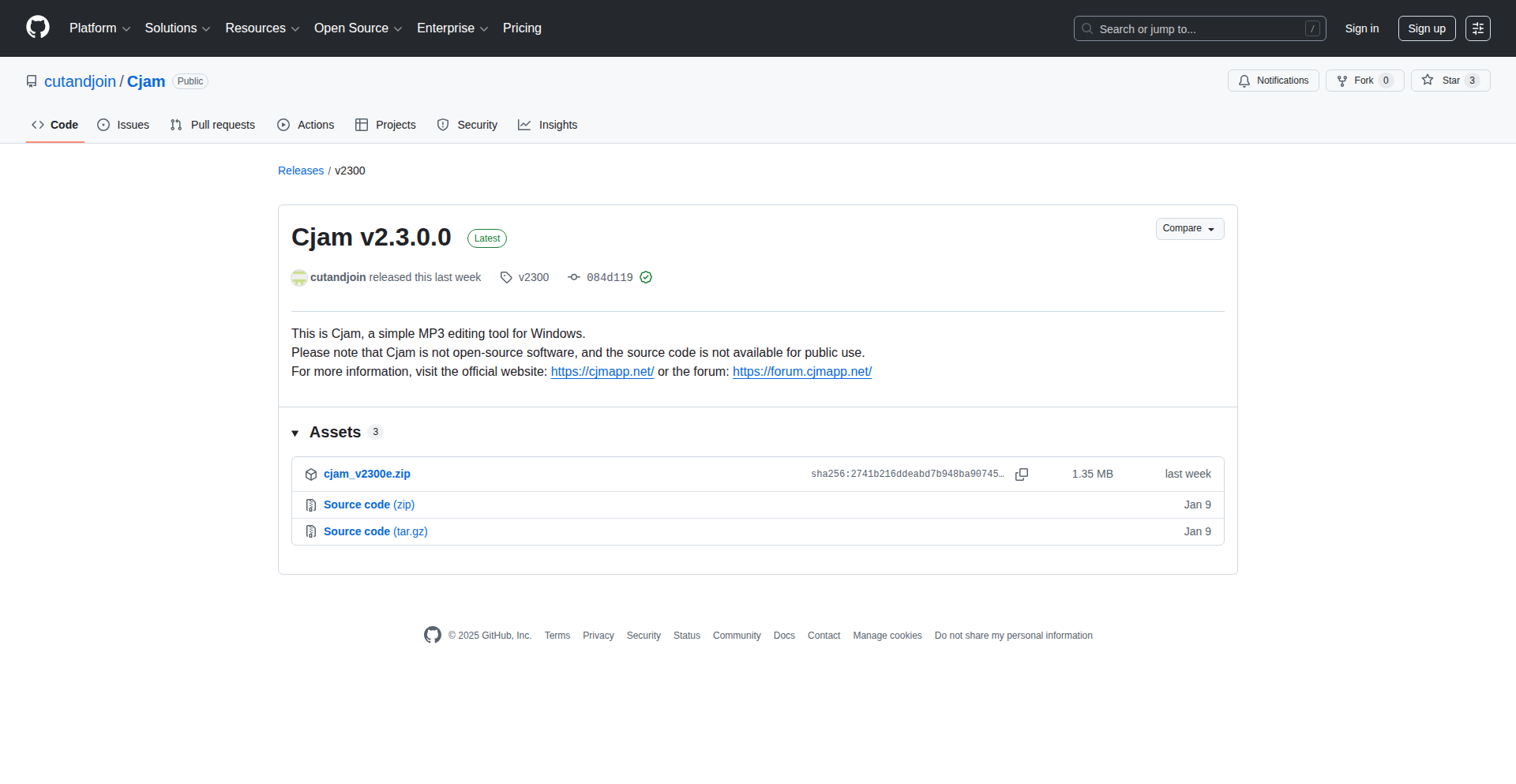Viewport: 1516px width, 784px height.
Task: Click the green verified commit checkmark
Action: pyautogui.click(x=646, y=277)
